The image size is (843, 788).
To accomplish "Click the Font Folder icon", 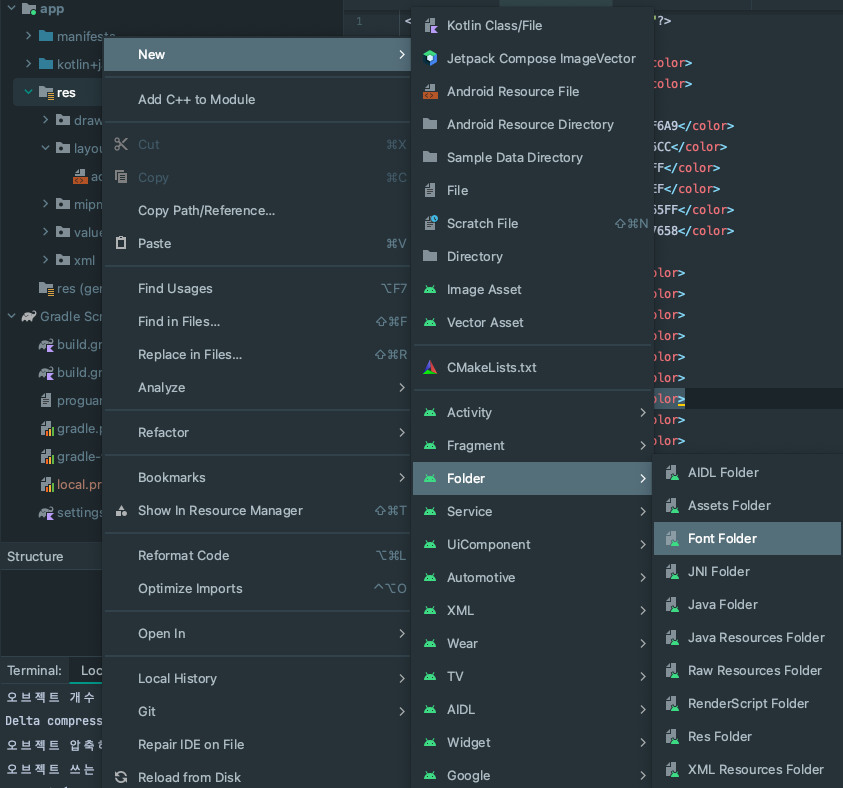I will tap(672, 539).
